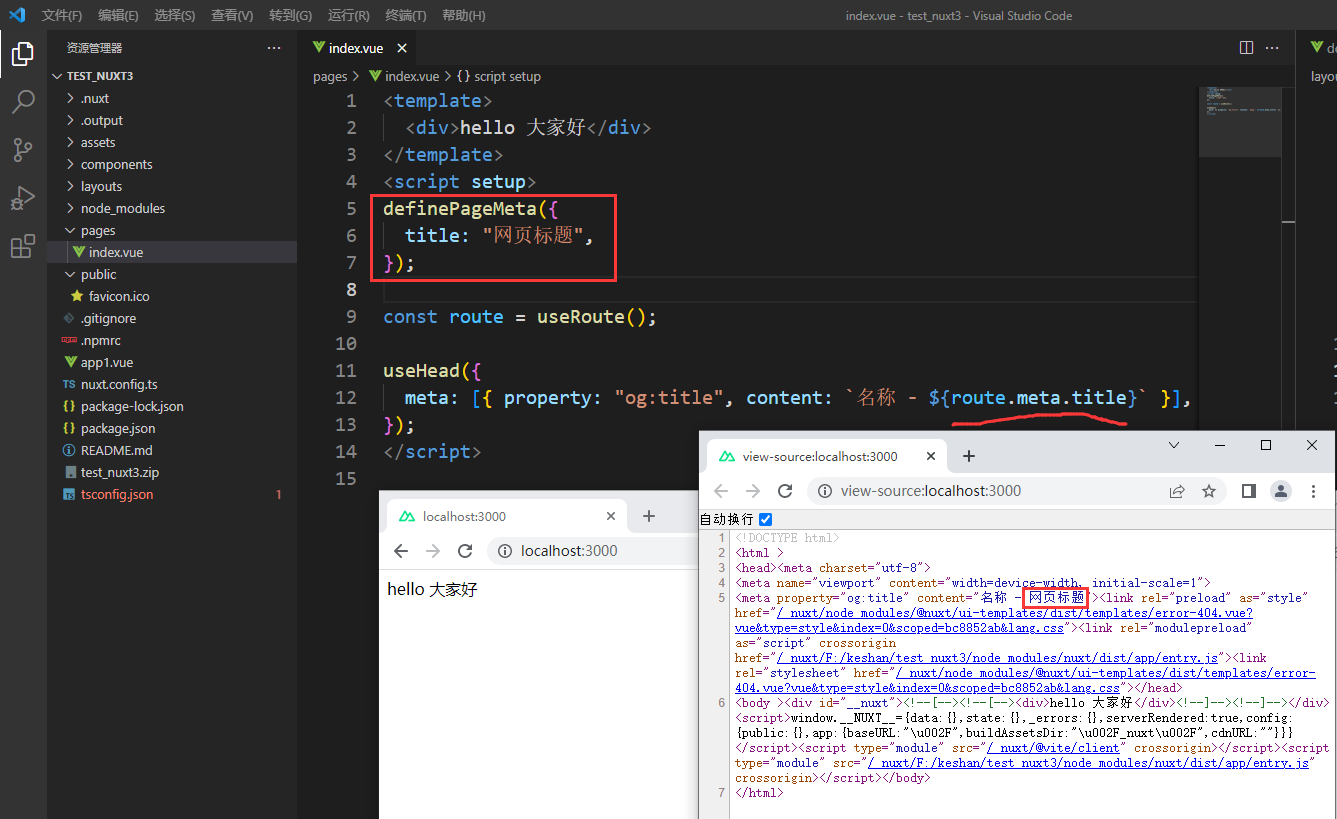Viewport: 1337px width, 819px height.
Task: Open README.md file
Action: click(x=117, y=450)
